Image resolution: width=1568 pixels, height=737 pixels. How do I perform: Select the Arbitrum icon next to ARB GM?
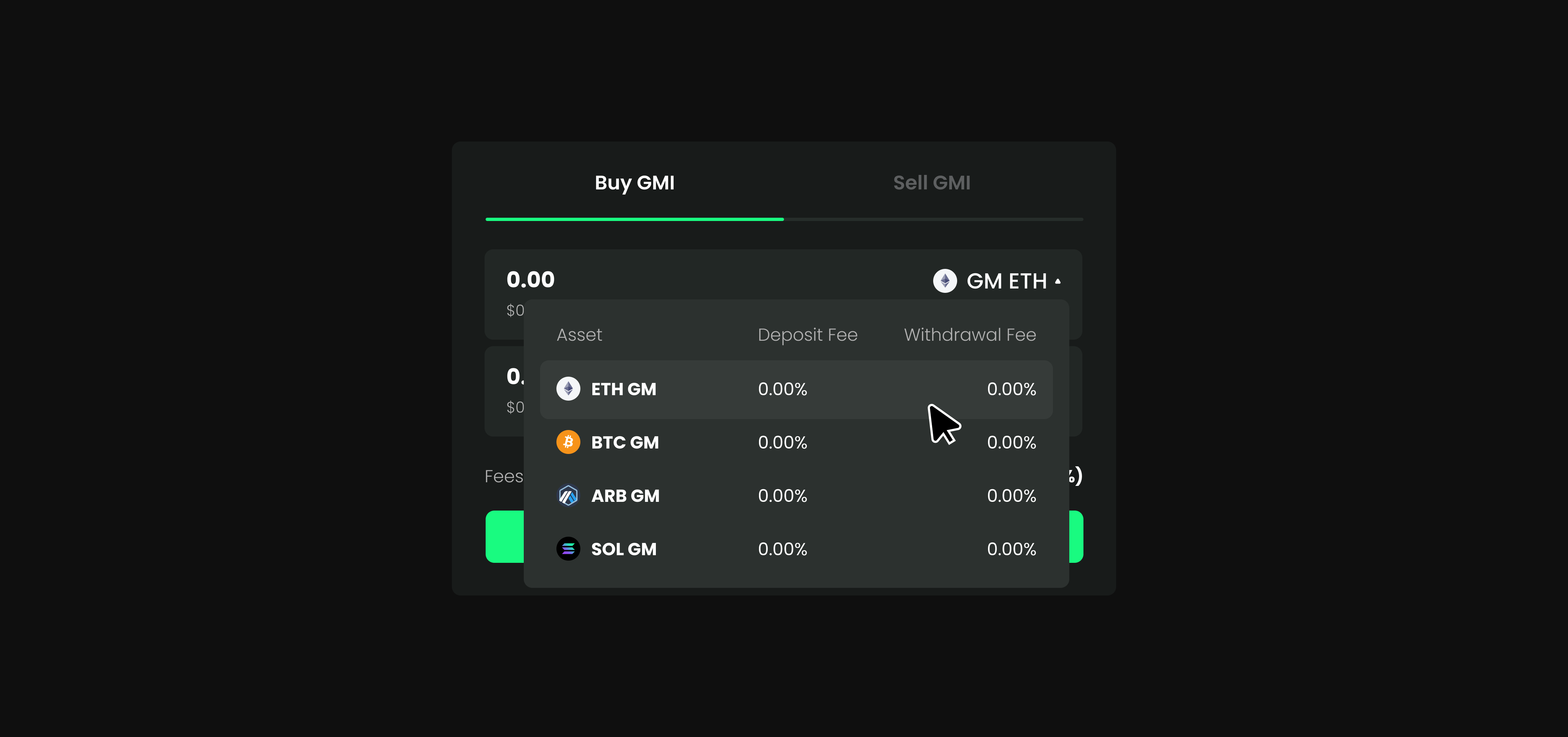click(x=568, y=495)
